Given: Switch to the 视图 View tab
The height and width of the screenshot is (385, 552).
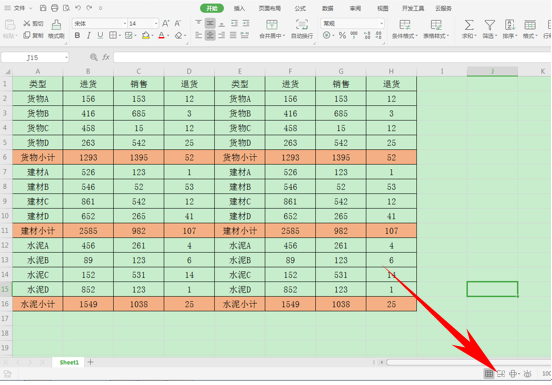Looking at the screenshot, I should coord(383,8).
